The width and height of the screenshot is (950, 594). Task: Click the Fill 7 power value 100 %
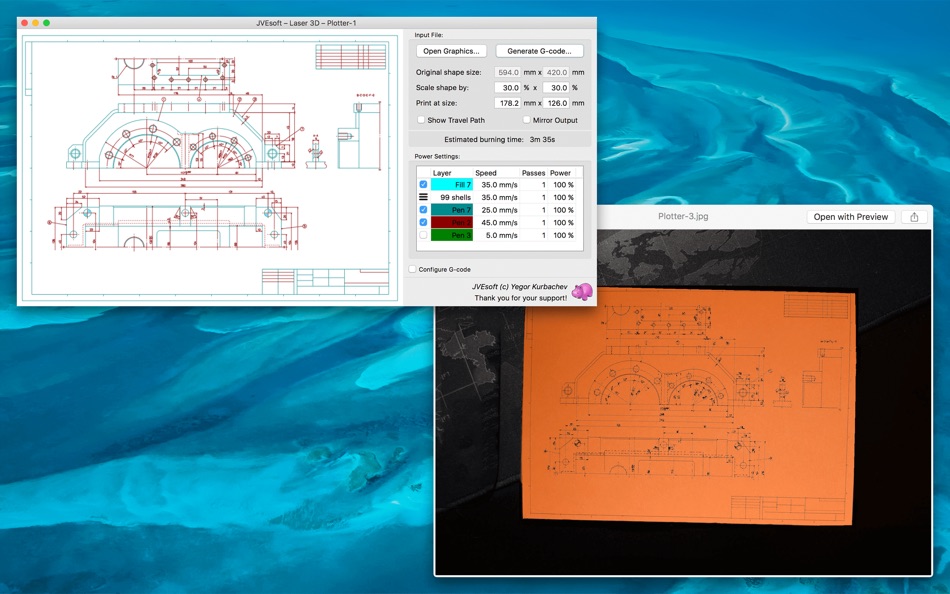click(563, 184)
